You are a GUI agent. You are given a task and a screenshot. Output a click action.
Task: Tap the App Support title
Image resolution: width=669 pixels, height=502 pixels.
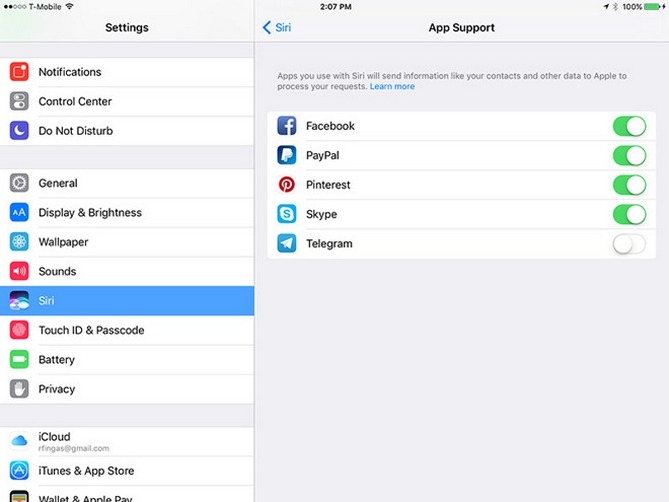tap(462, 27)
